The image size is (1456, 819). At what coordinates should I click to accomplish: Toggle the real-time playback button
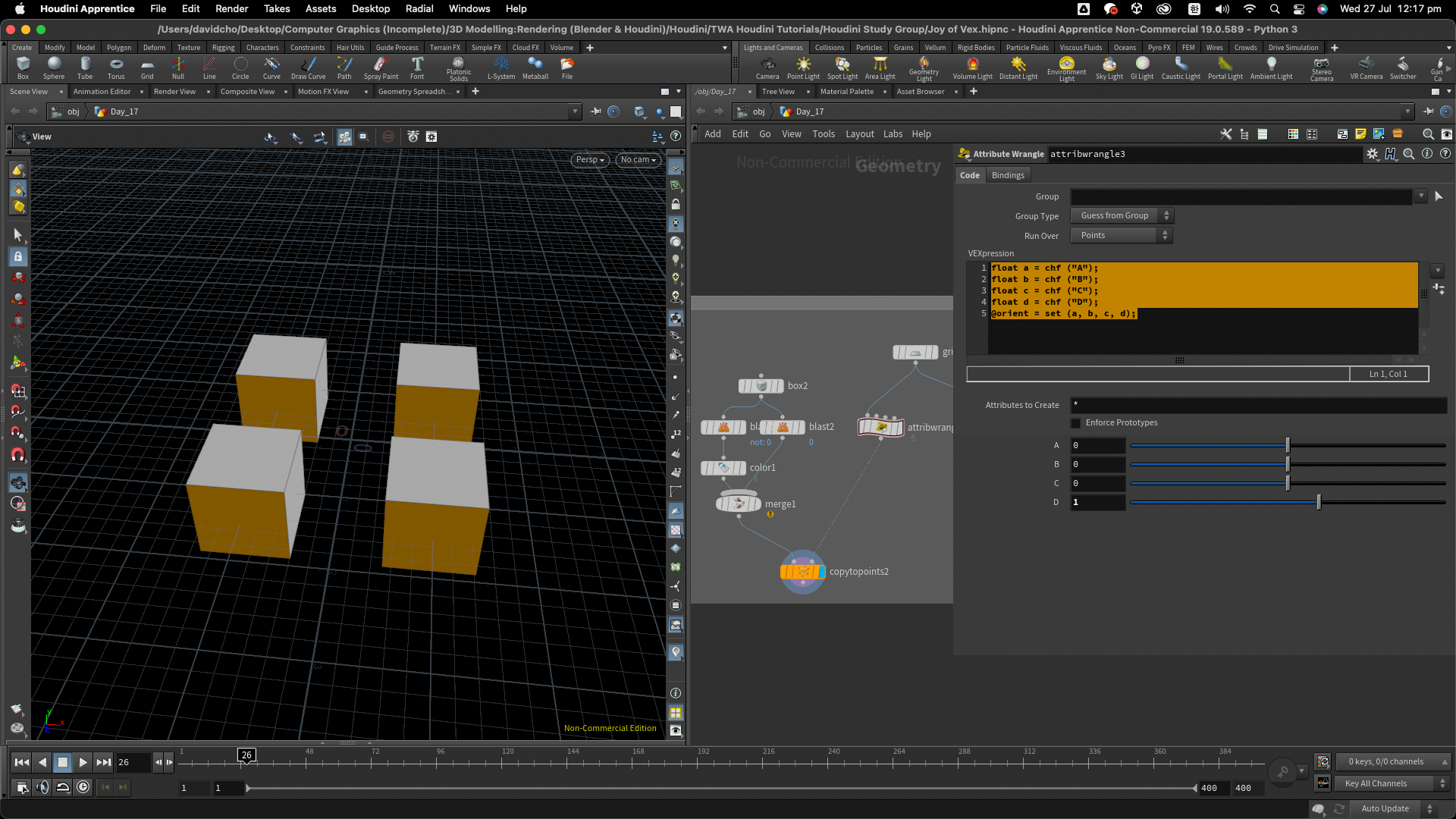click(83, 787)
